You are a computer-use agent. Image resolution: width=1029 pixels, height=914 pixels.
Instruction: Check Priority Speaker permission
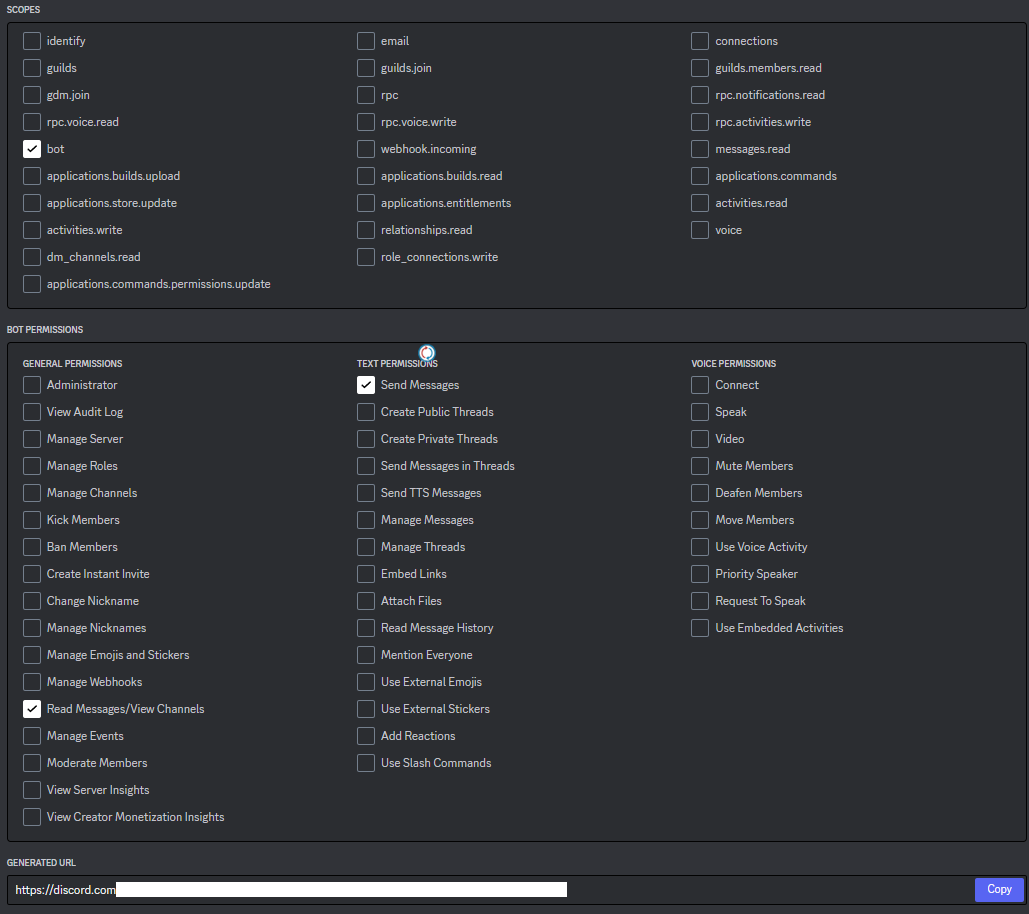coord(700,573)
